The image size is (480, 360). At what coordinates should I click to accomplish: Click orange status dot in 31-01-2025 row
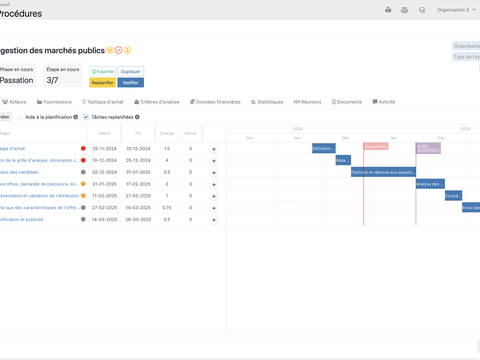pos(83,184)
